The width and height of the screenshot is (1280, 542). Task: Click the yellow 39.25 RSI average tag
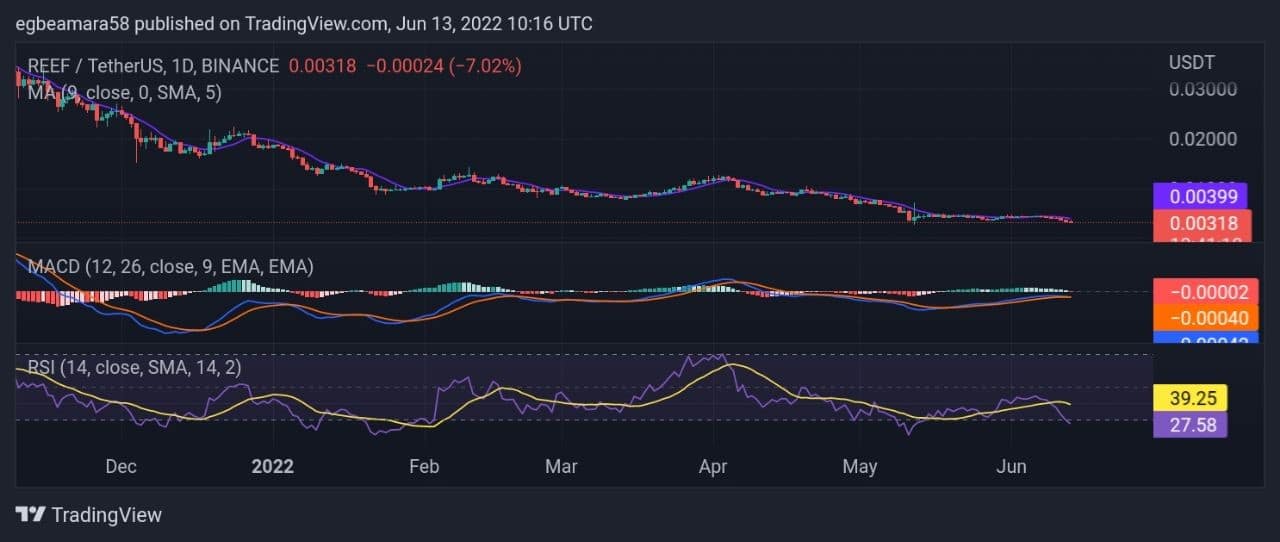pyautogui.click(x=1189, y=398)
